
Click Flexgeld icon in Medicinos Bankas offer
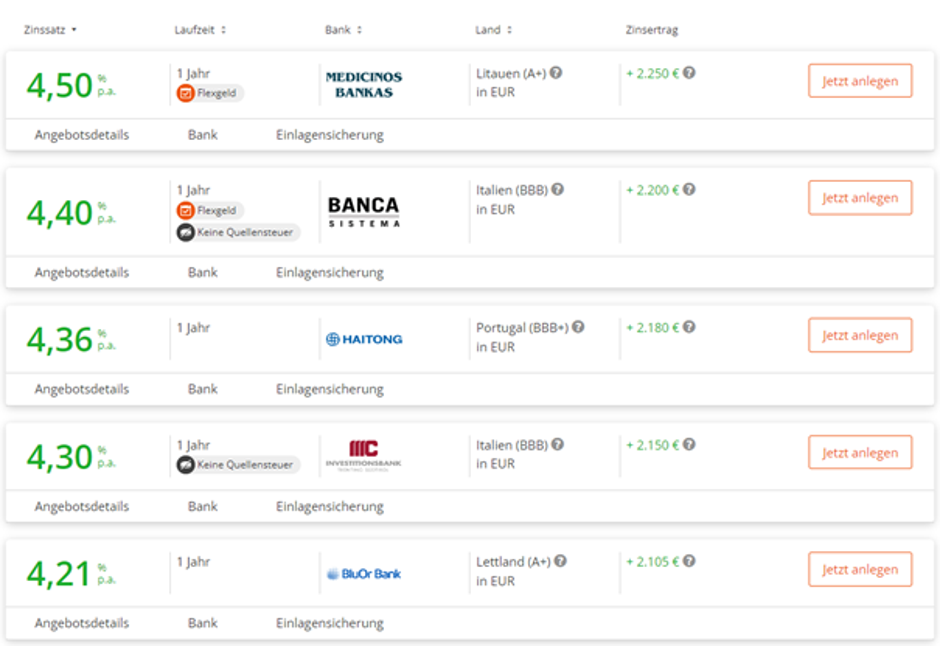click(186, 93)
